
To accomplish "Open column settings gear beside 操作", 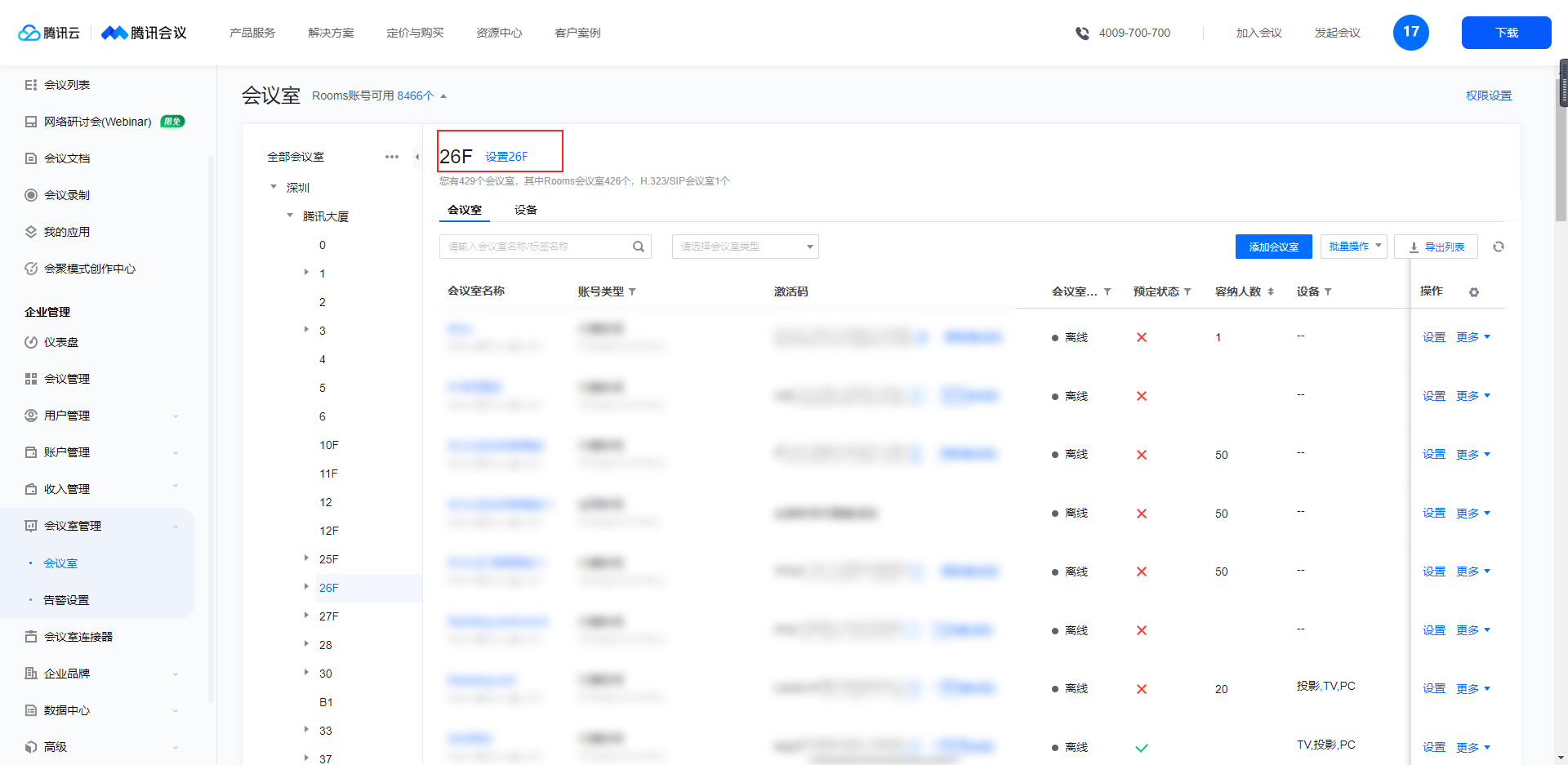I will (1474, 292).
